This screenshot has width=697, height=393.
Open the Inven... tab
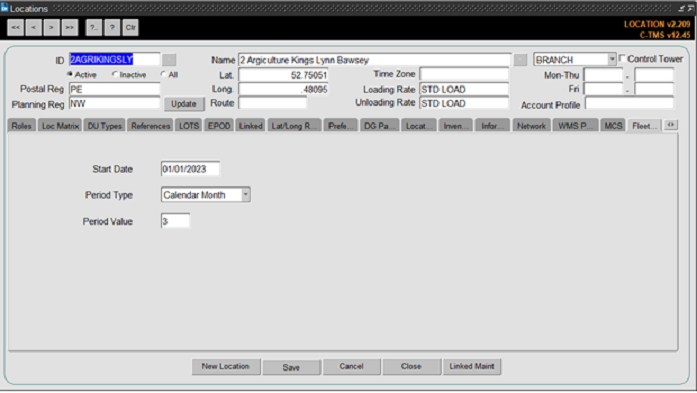pyautogui.click(x=455, y=126)
